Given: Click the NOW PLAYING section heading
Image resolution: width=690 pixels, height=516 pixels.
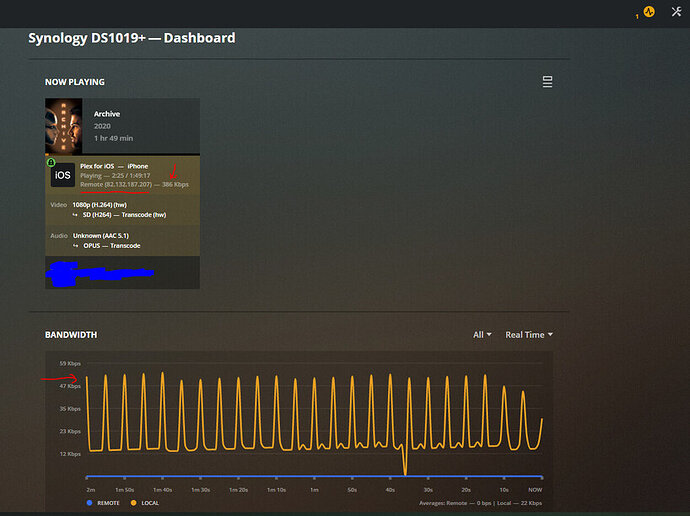Looking at the screenshot, I should point(75,82).
